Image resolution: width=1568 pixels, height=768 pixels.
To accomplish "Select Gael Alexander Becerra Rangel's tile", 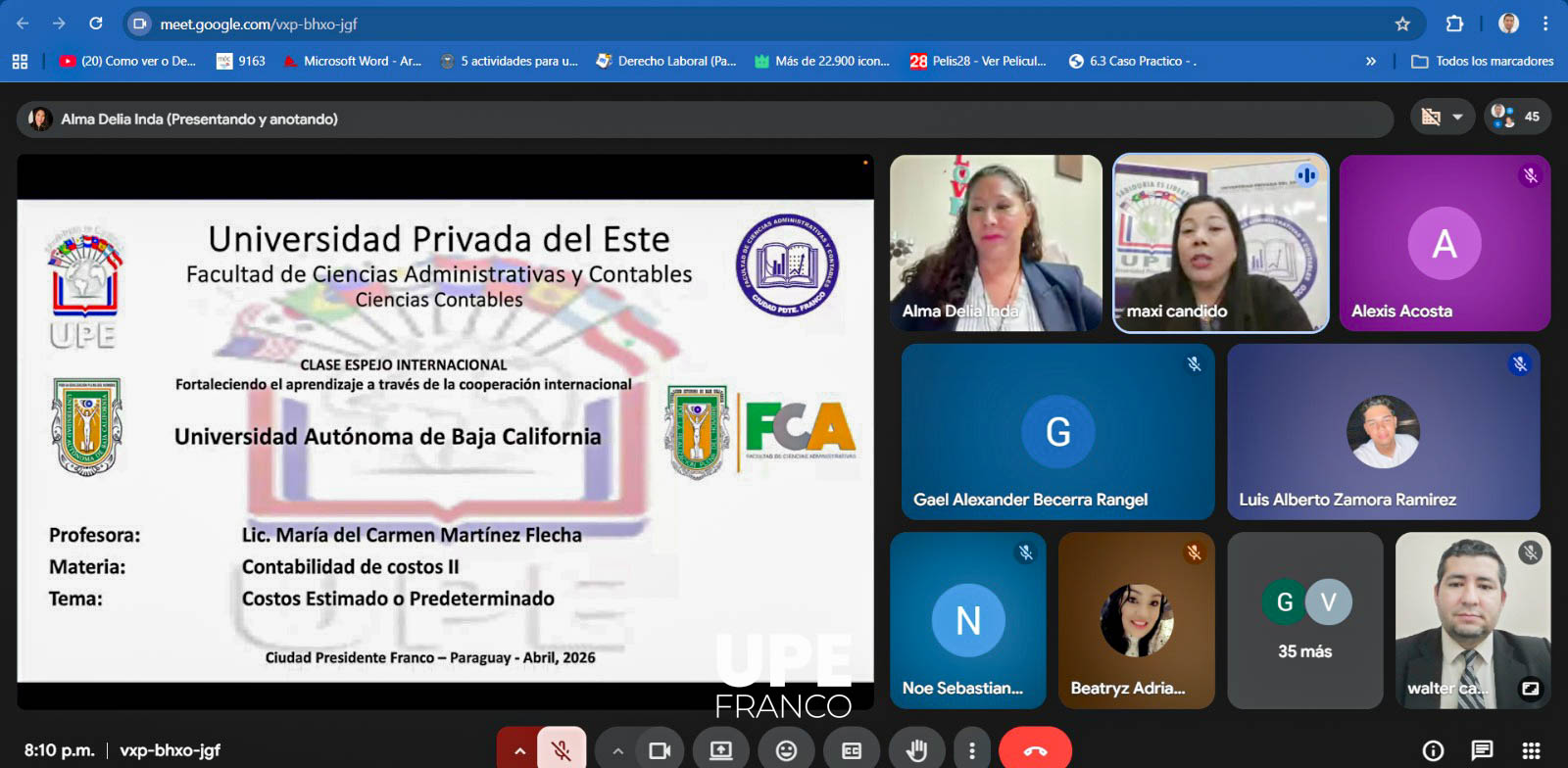I will pyautogui.click(x=1058, y=431).
